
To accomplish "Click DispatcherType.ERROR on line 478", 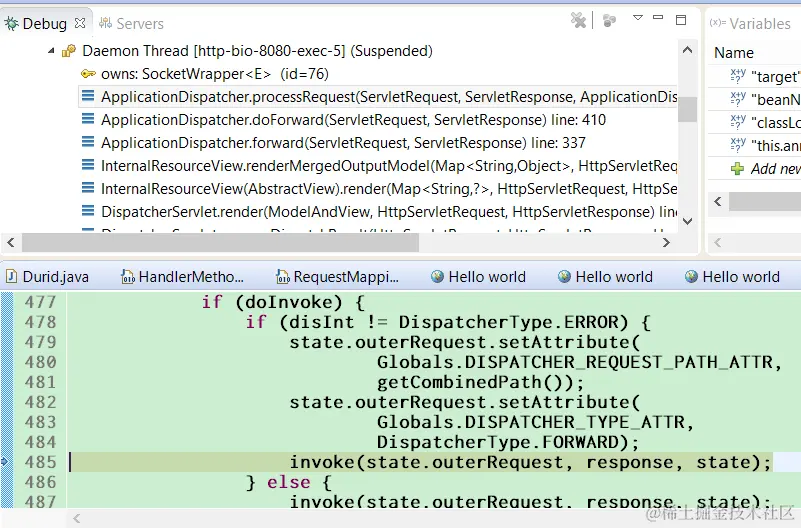I will tap(508, 322).
